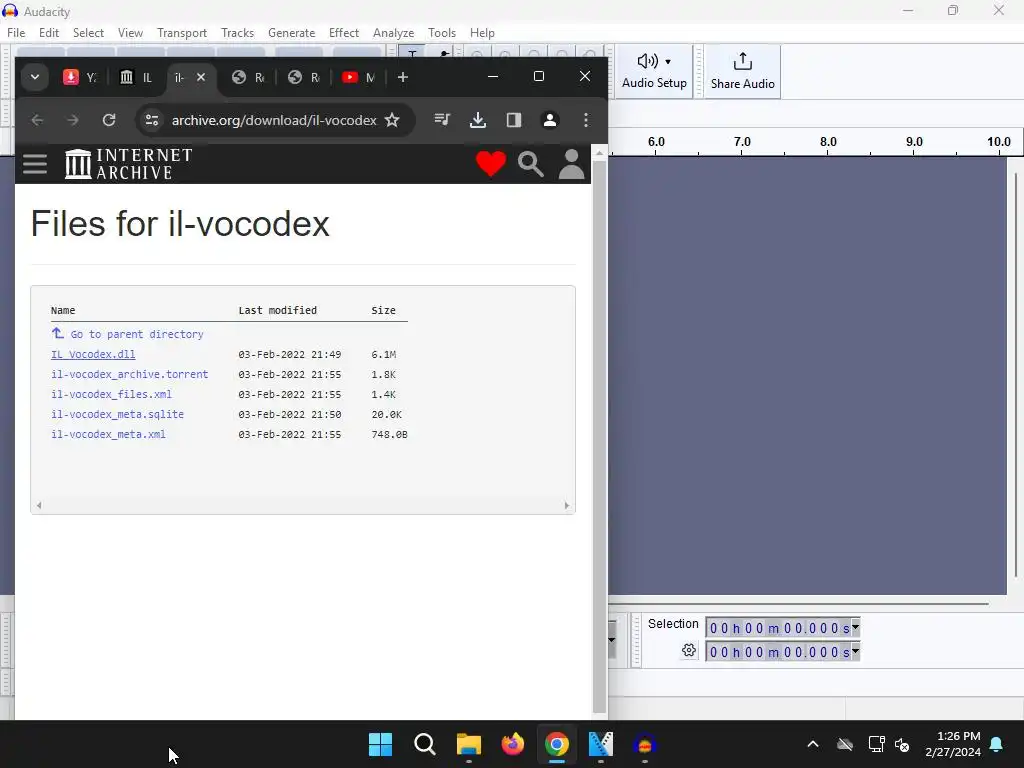Open File Explorer from taskbar
1024x768 pixels.
[468, 744]
